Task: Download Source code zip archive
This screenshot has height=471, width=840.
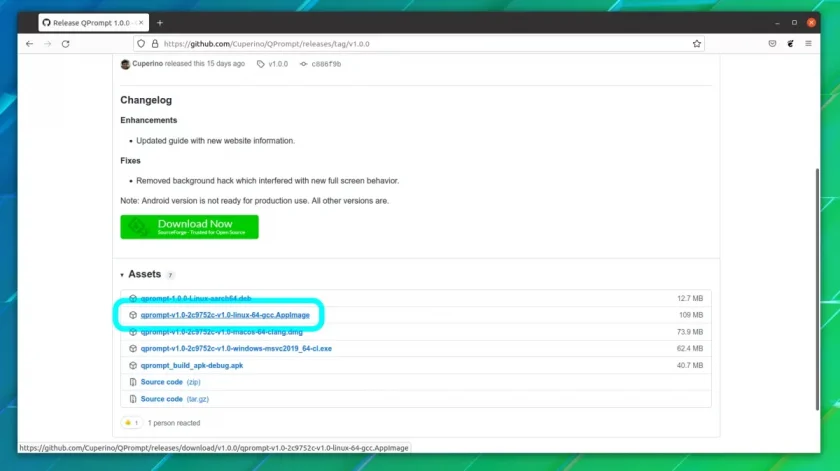Action: (x=170, y=382)
